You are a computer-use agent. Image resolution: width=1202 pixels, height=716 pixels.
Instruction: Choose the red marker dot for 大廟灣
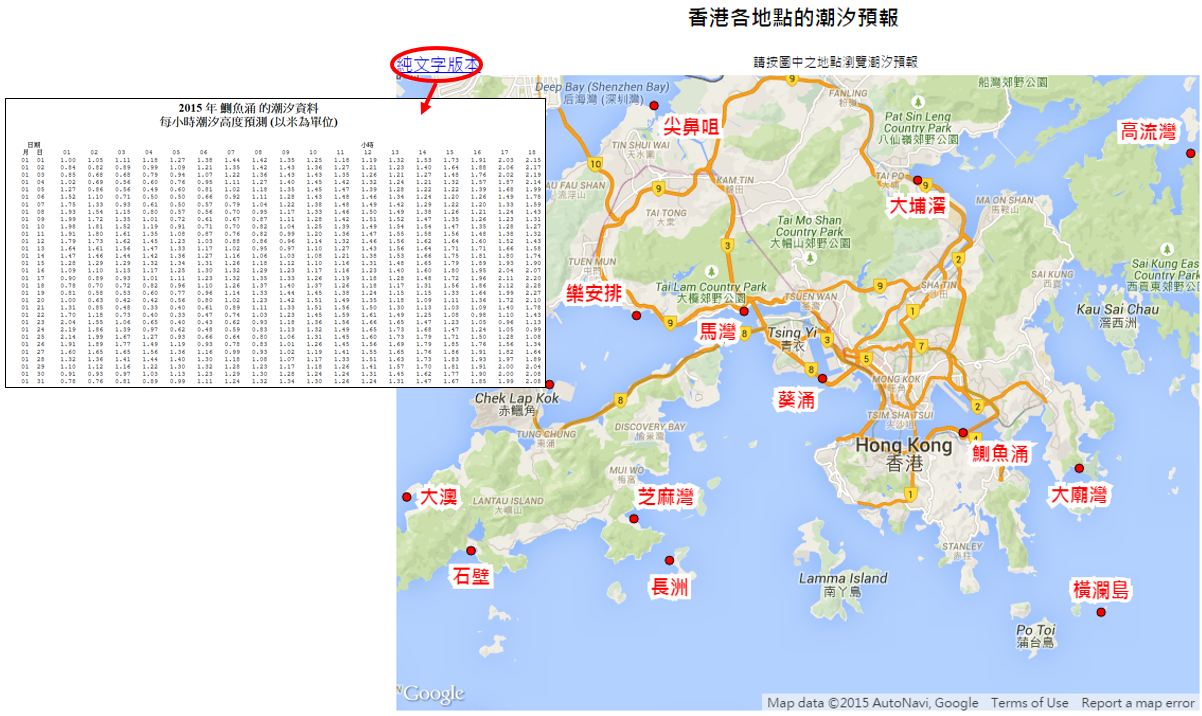point(1079,468)
